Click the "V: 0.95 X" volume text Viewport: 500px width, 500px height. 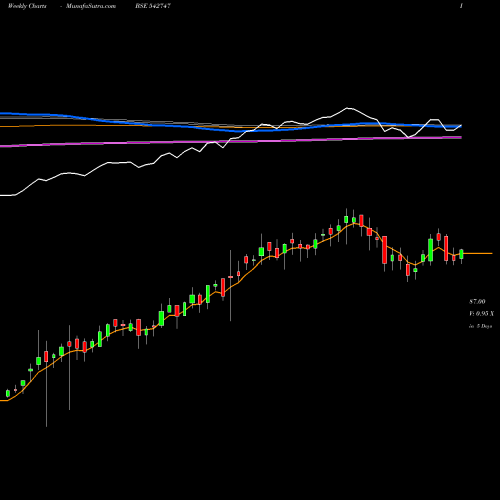point(481,314)
